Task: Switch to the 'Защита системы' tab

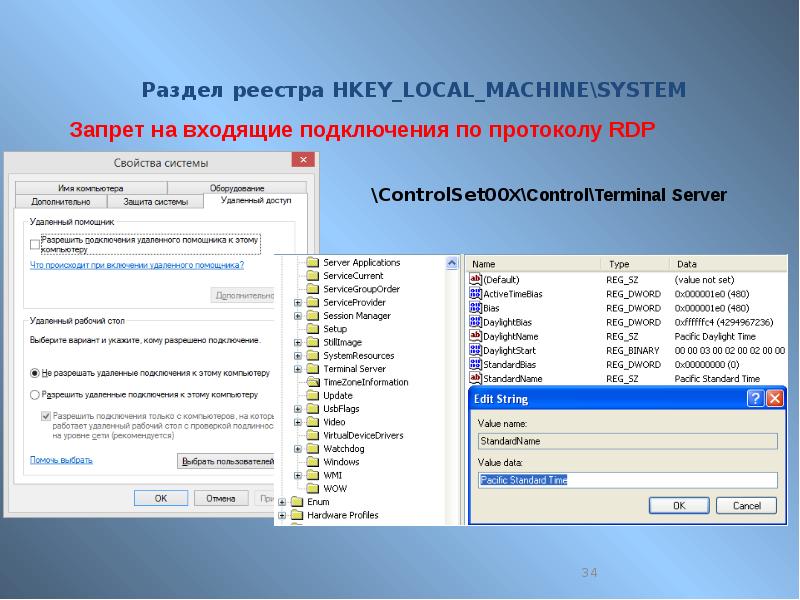Action: tap(155, 201)
